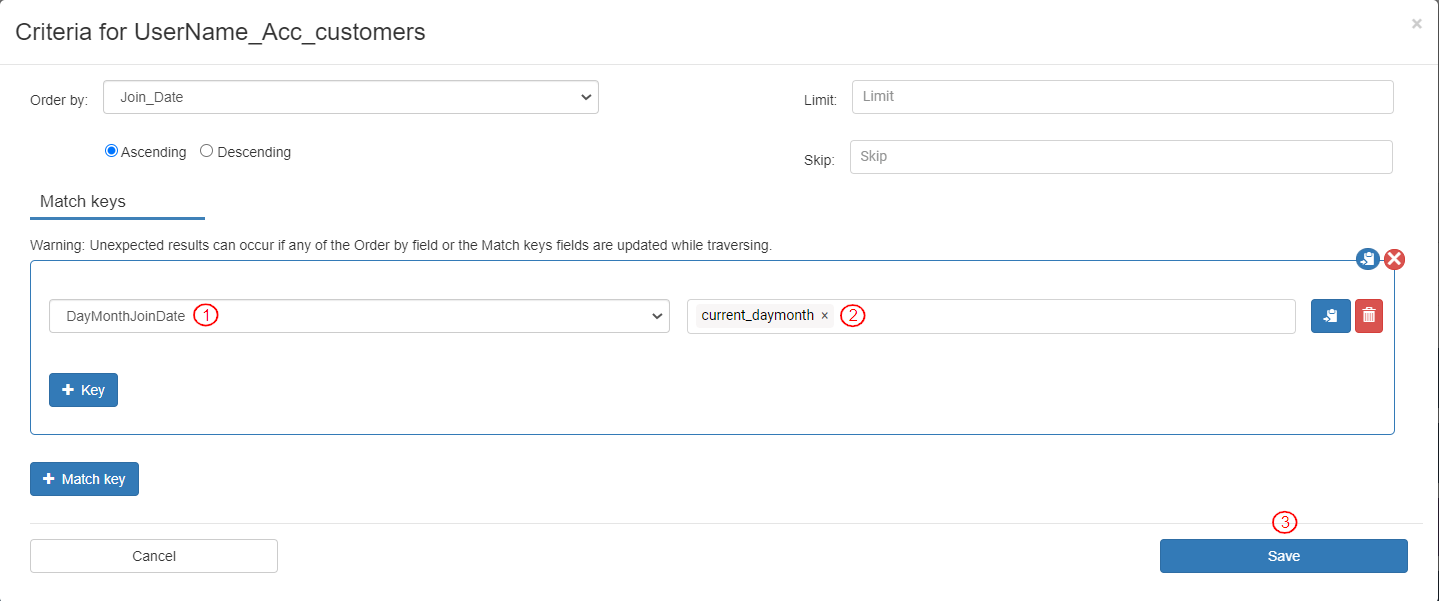Add a new key with + Key button
This screenshot has height=601, width=1439.
tap(83, 390)
